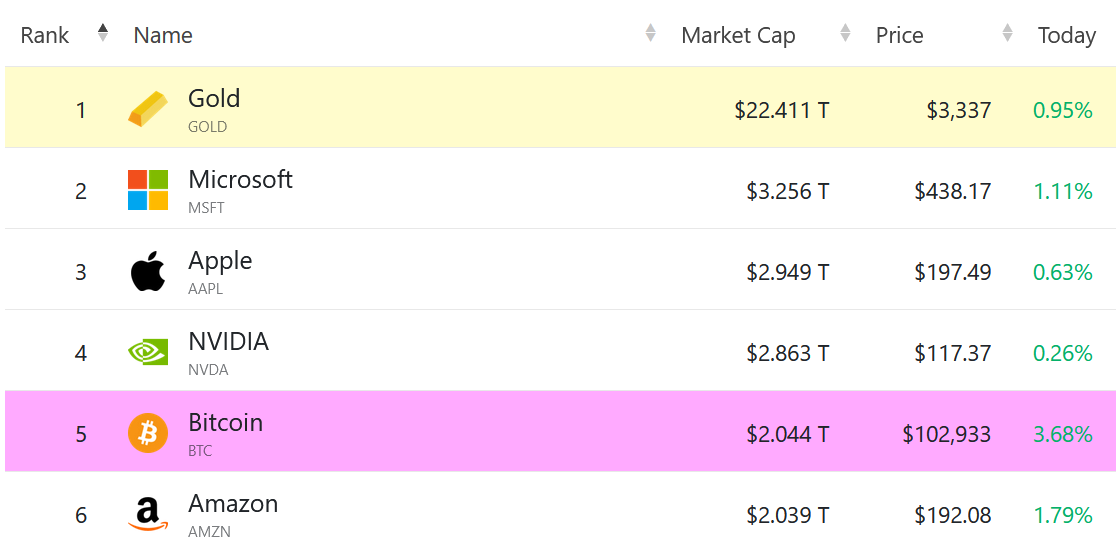Image resolution: width=1116 pixels, height=547 pixels.
Task: Click Gold's 0.95% daily change
Action: click(1063, 110)
